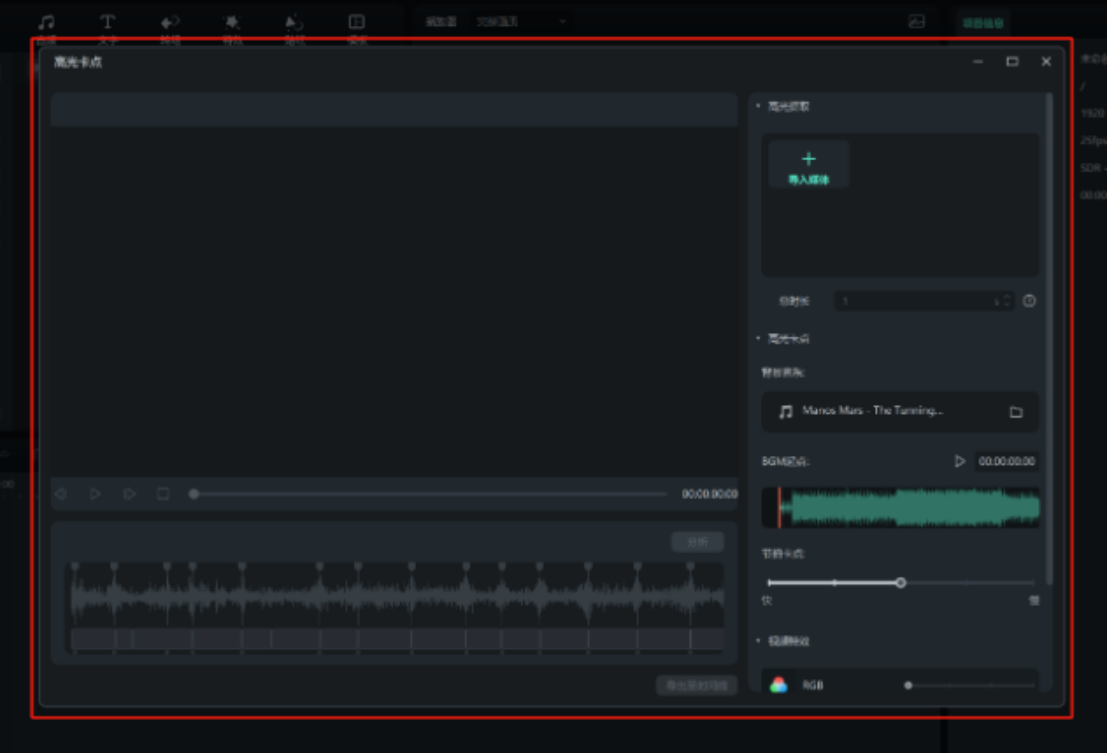This screenshot has width=1108, height=753.
Task: Open folder icon to browse background music
Action: (1016, 412)
